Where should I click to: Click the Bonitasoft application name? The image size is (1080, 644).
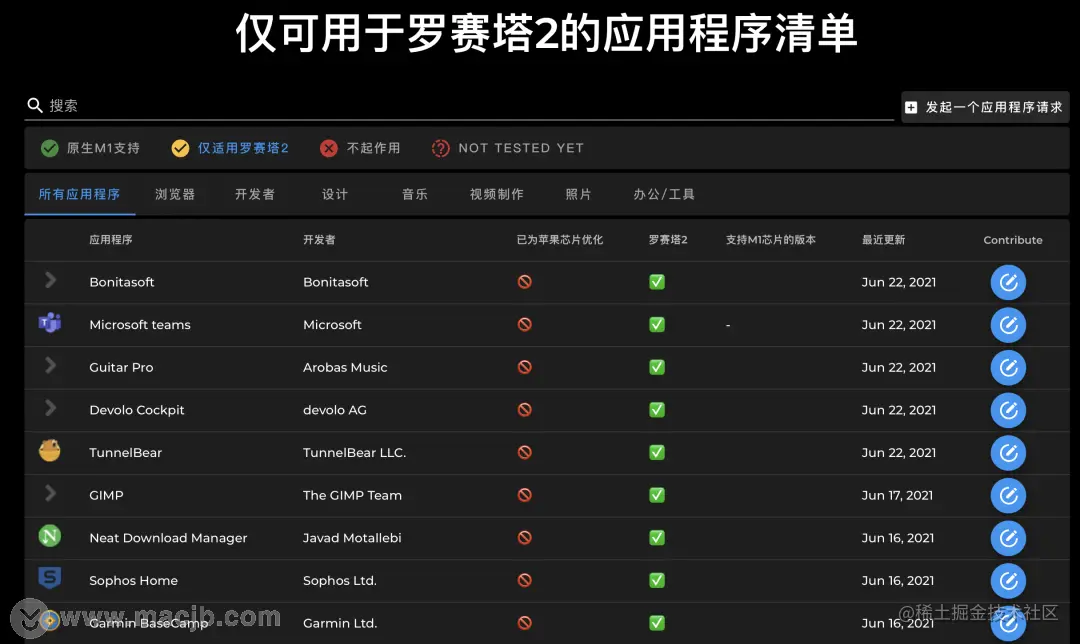click(122, 282)
